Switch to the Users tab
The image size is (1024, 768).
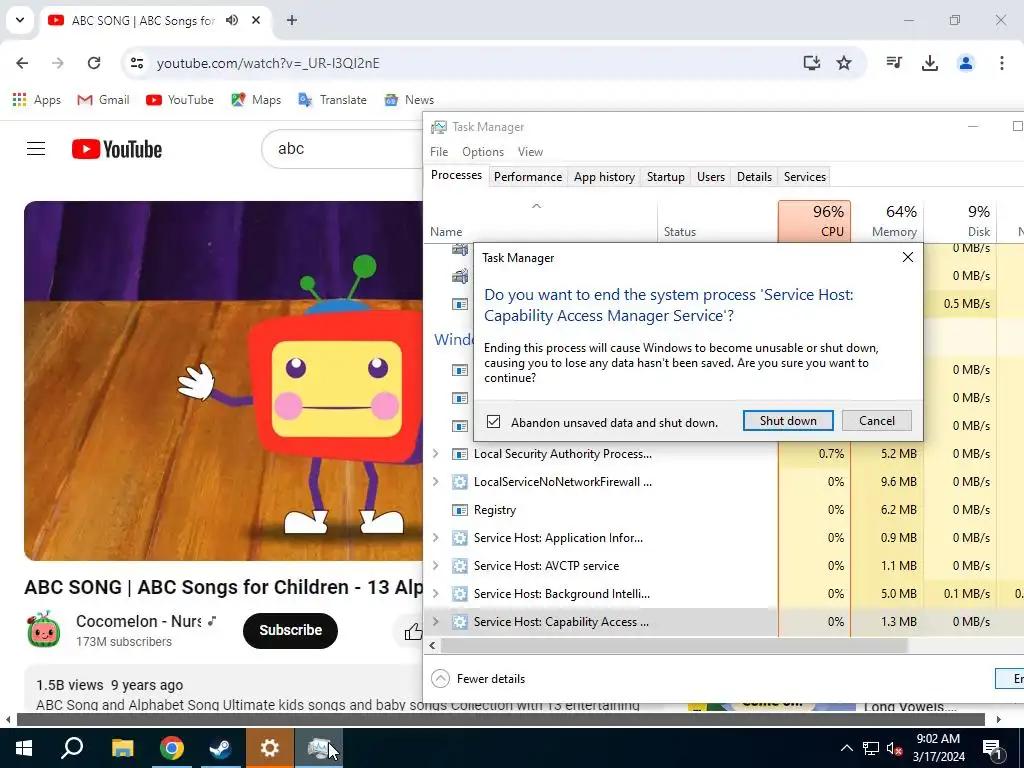click(x=711, y=177)
